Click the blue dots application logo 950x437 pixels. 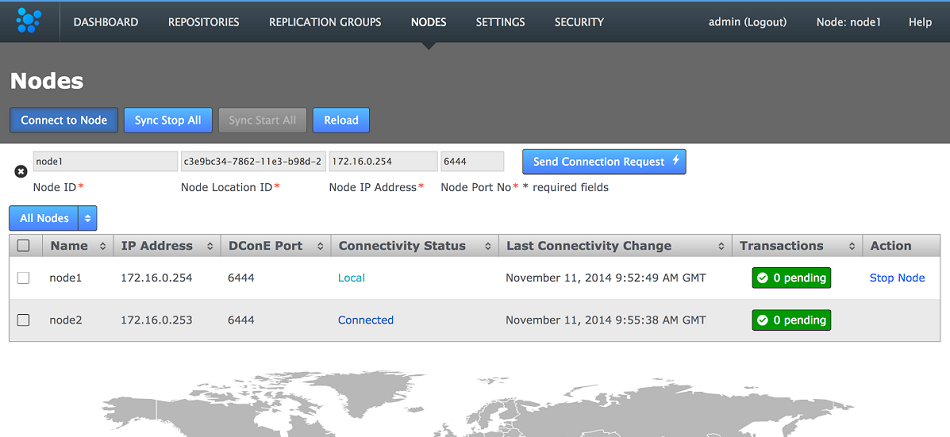pos(28,21)
